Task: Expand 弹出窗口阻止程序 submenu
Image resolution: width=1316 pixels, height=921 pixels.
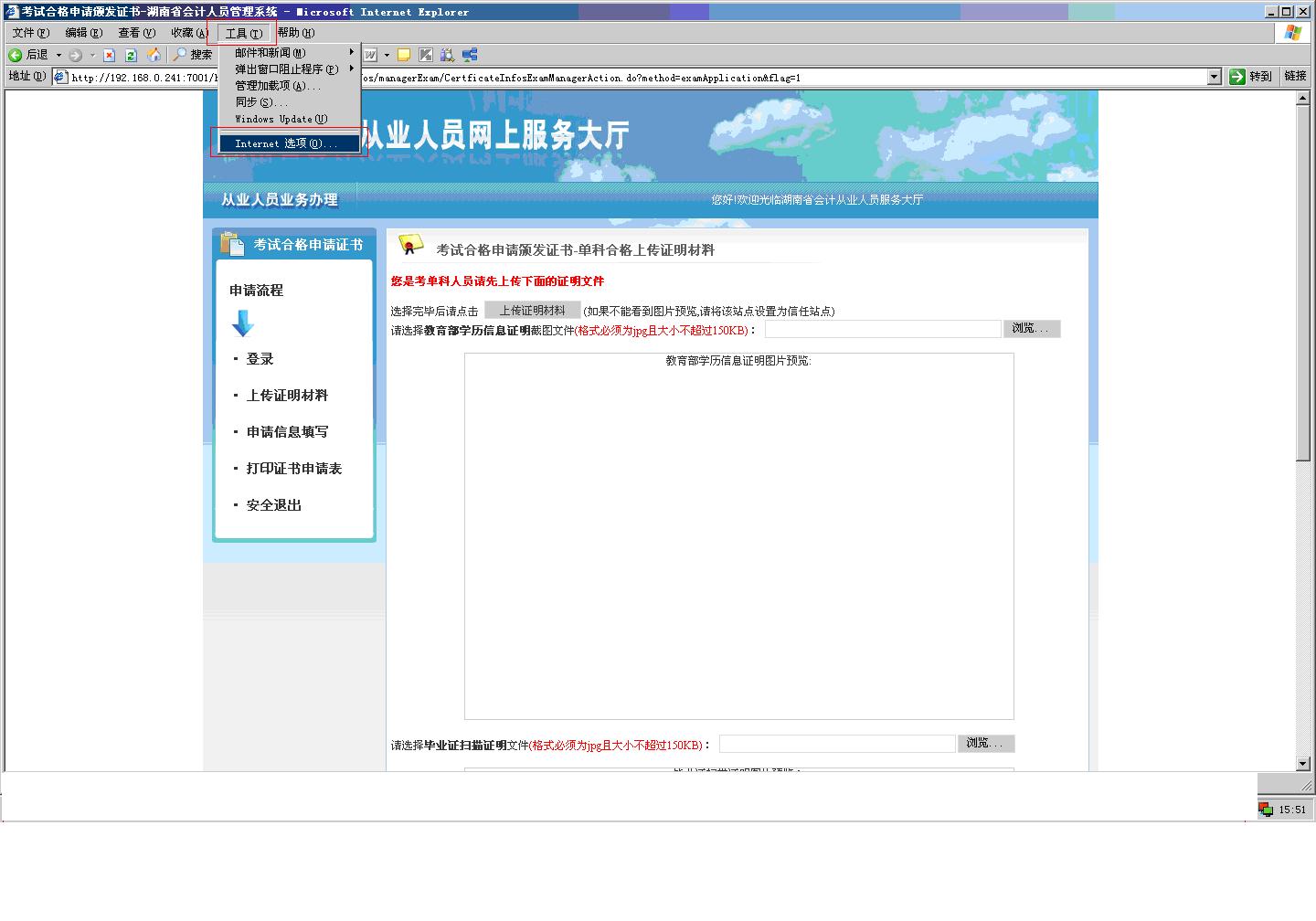Action: pos(351,69)
